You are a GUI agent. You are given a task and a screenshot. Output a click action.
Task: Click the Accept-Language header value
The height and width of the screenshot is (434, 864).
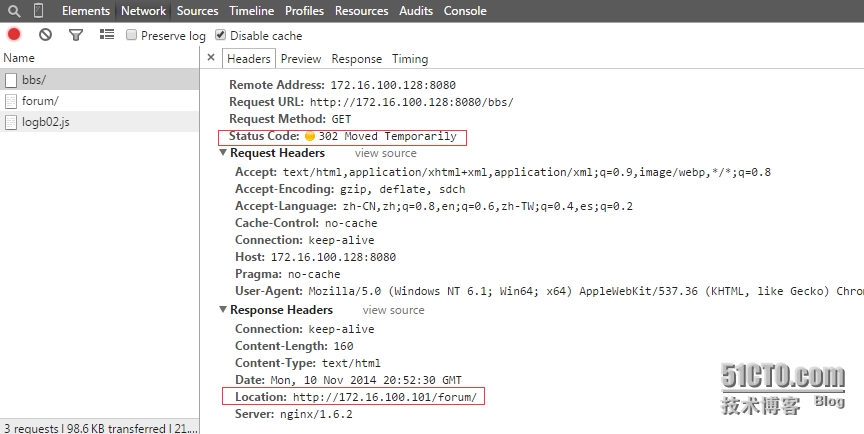(488, 207)
